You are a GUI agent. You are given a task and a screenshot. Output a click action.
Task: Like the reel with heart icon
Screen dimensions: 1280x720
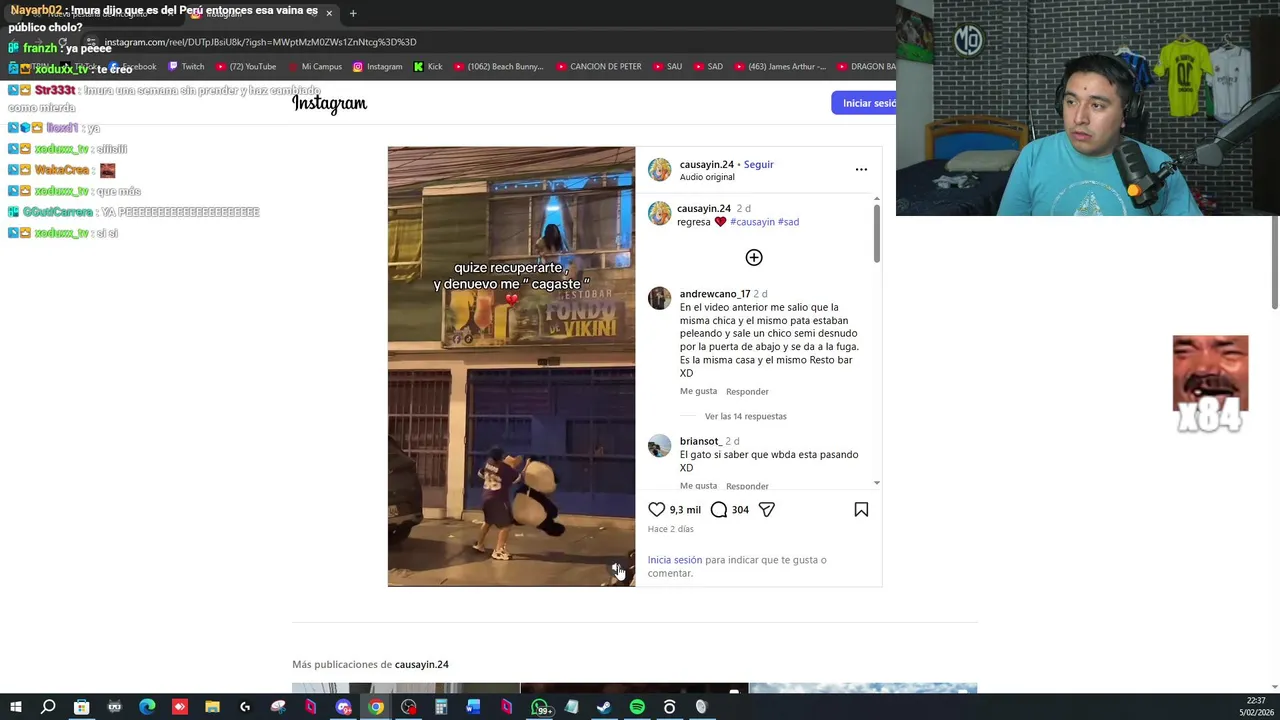coord(656,510)
